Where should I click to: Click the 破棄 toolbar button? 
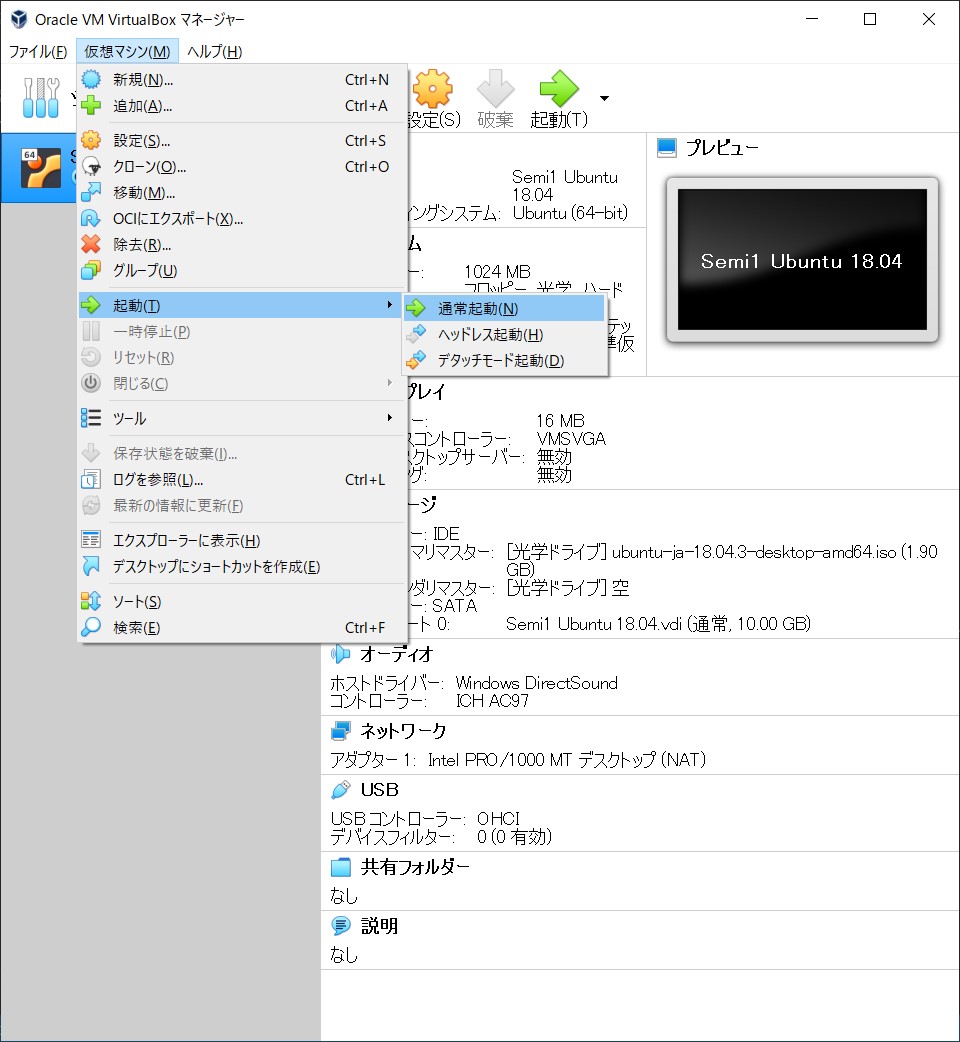[x=496, y=98]
